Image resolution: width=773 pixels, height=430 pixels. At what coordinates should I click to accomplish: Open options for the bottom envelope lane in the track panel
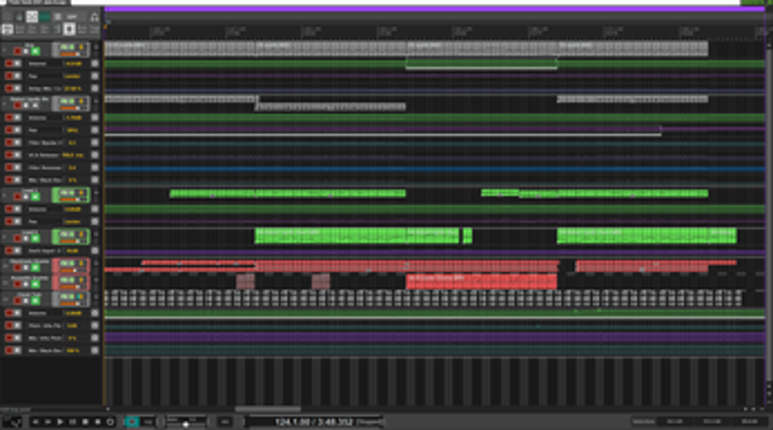[x=95, y=350]
